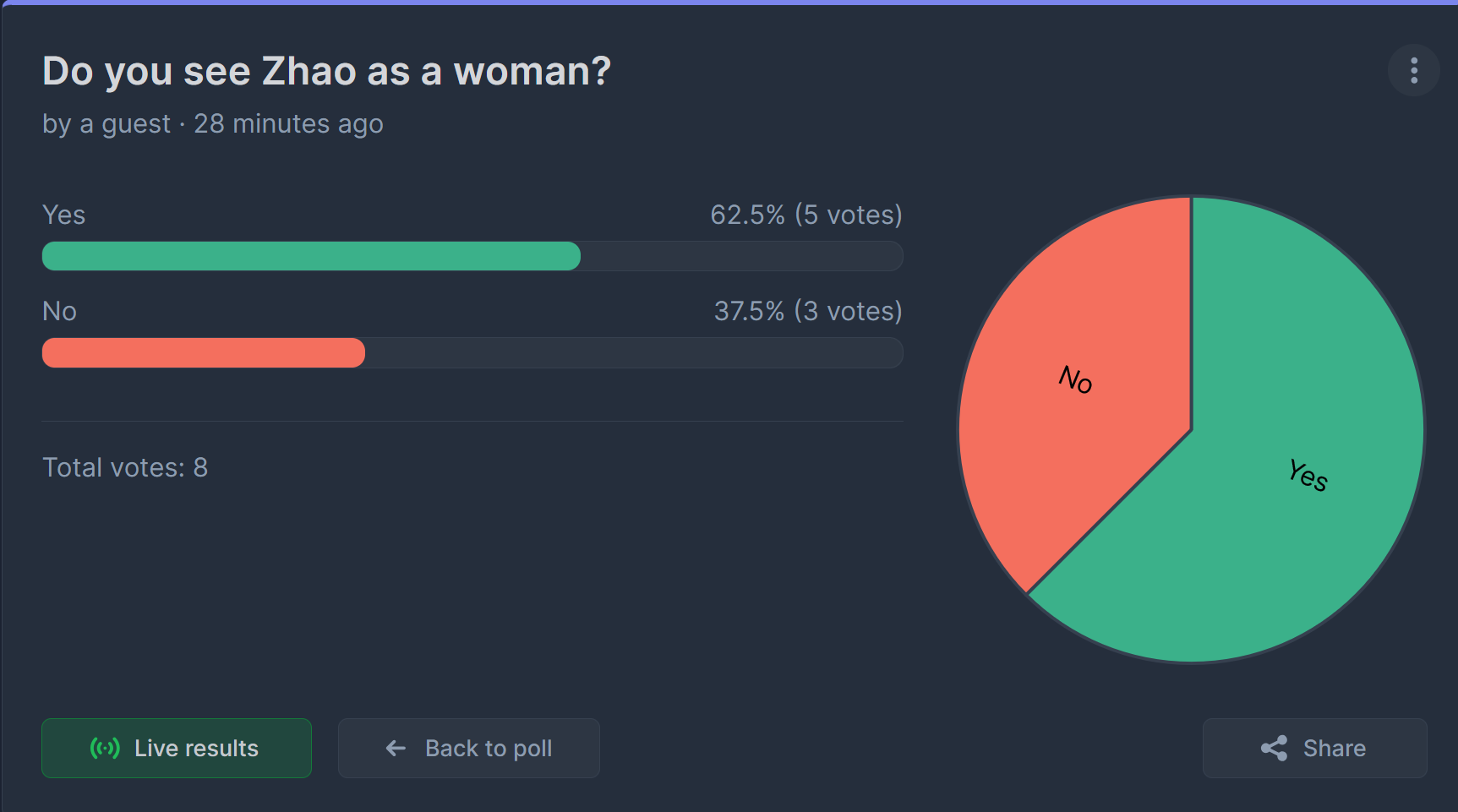This screenshot has height=812, width=1458.
Task: Click the Yes option label
Action: (63, 215)
